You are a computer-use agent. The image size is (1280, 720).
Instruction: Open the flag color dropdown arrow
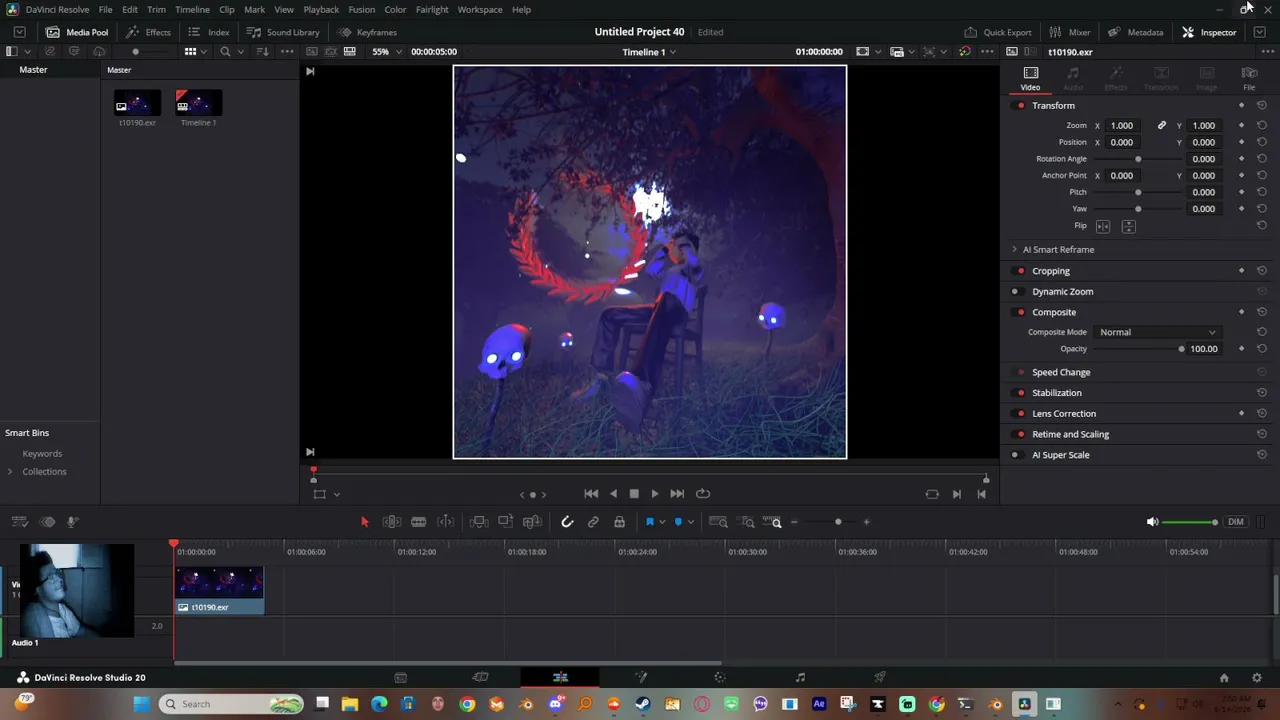pos(662,522)
